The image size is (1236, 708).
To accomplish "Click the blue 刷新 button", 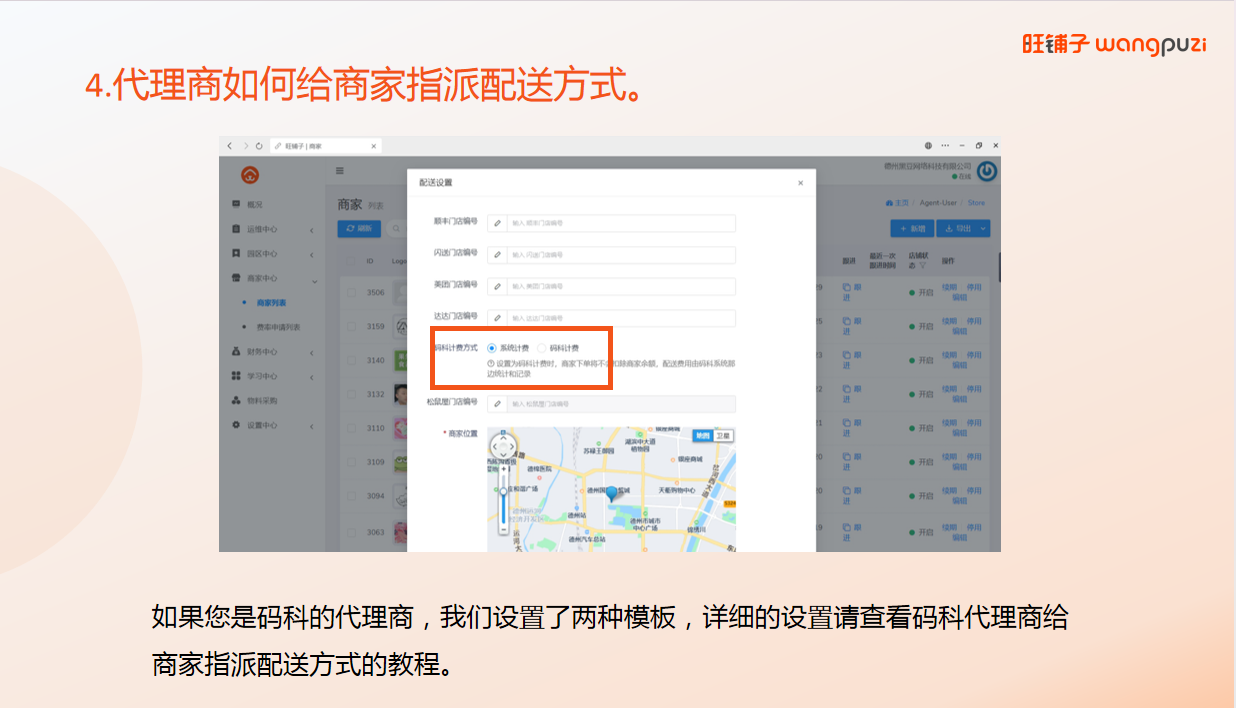I will click(x=359, y=229).
